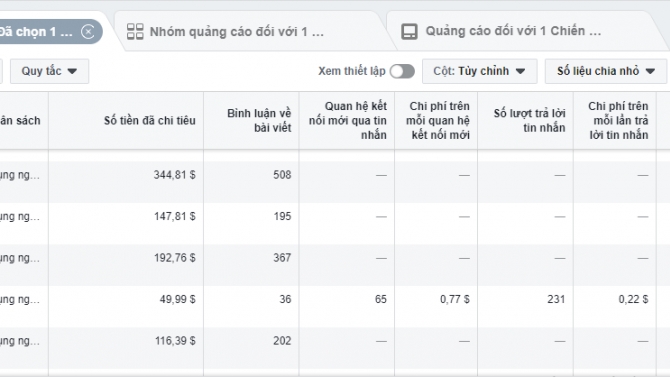Select the amount '147,81 $'
This screenshot has height=377, width=670.
coord(174,216)
